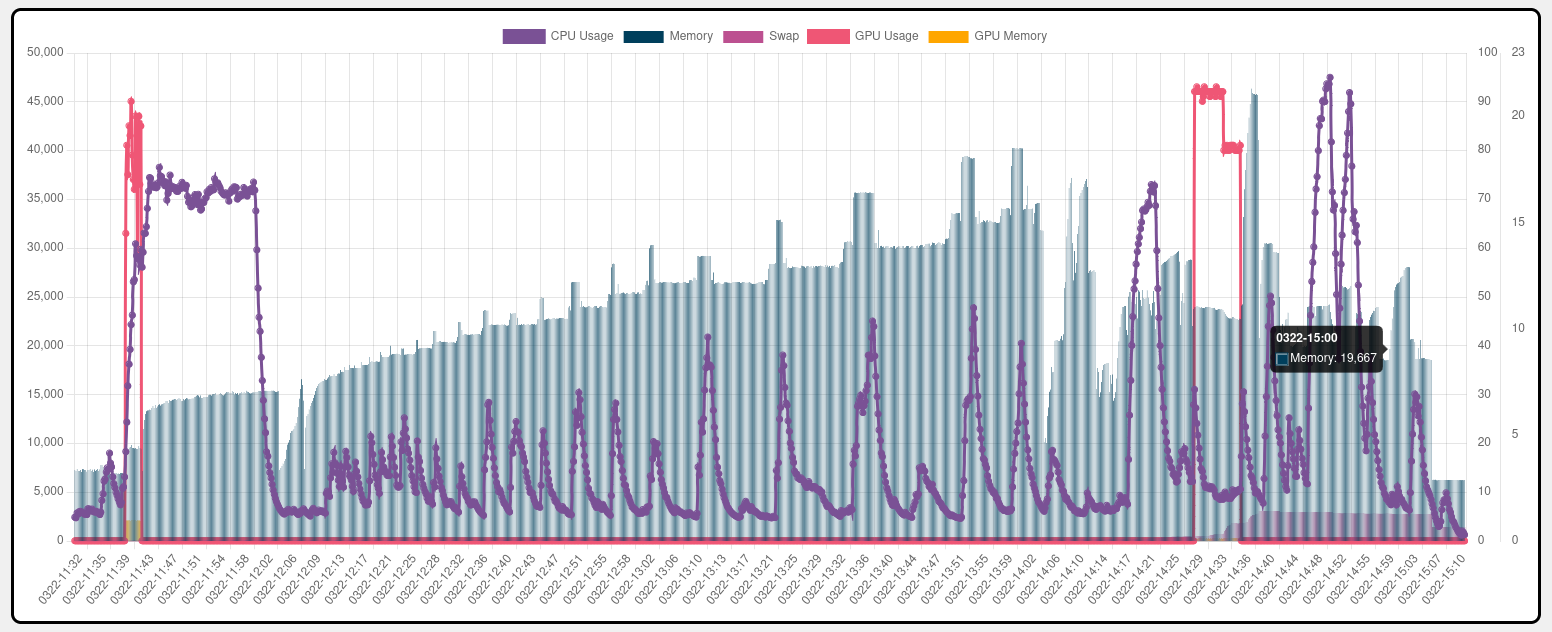This screenshot has height=632, width=1552.
Task: Click the Swap legend color box
Action: (743, 36)
